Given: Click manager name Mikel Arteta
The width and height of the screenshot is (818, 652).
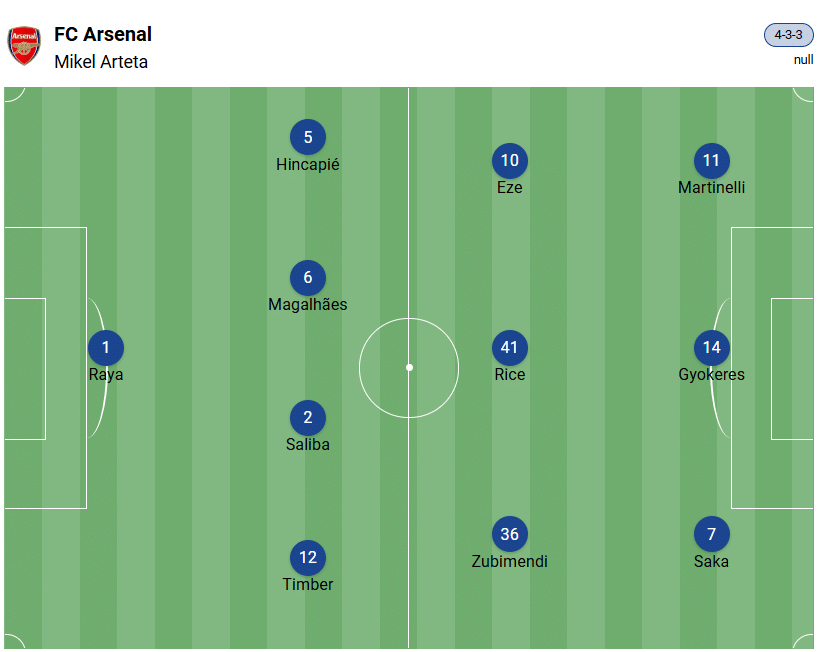Looking at the screenshot, I should (x=101, y=61).
